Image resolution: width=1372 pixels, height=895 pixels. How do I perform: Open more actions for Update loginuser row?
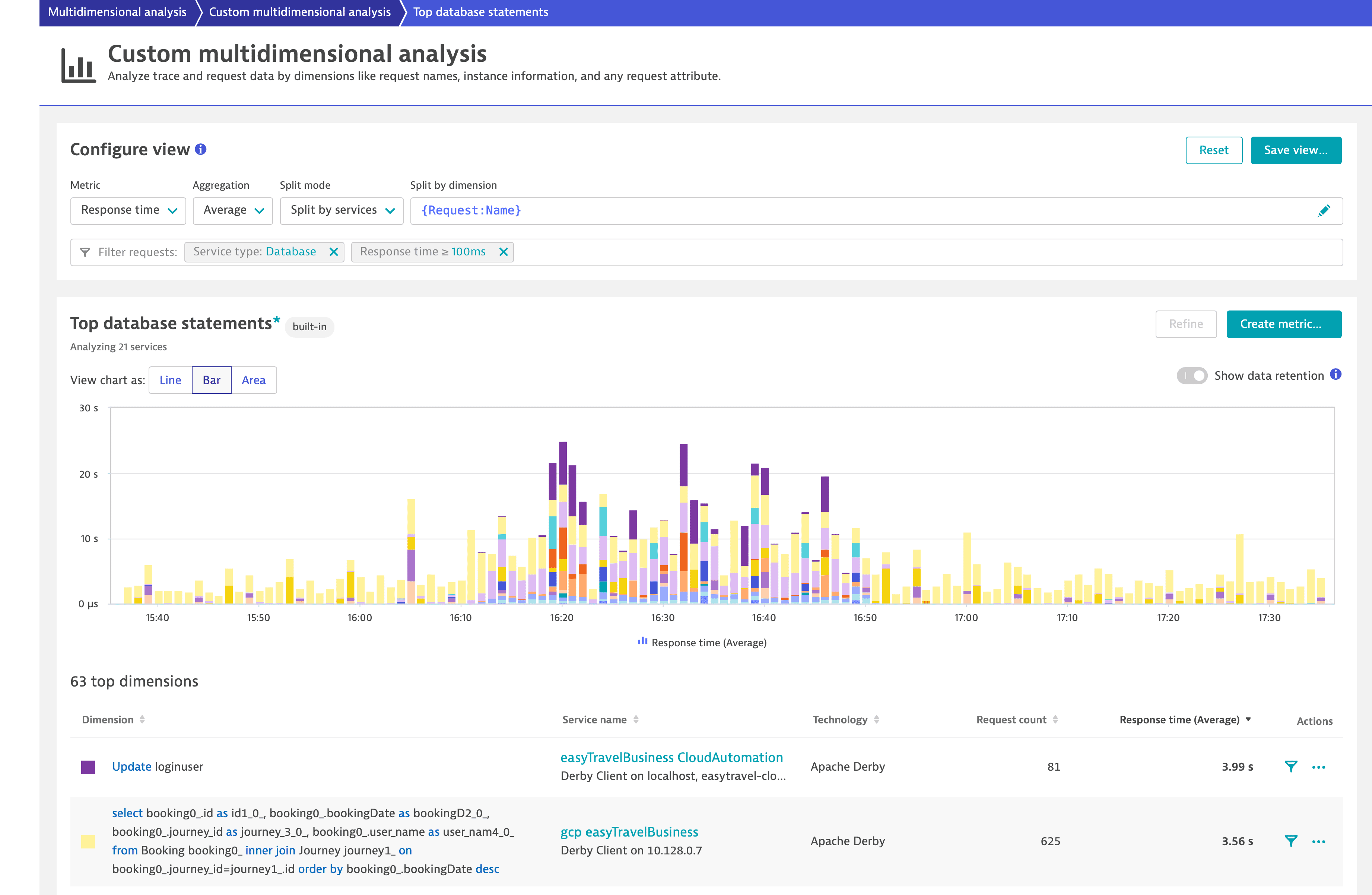1318,767
